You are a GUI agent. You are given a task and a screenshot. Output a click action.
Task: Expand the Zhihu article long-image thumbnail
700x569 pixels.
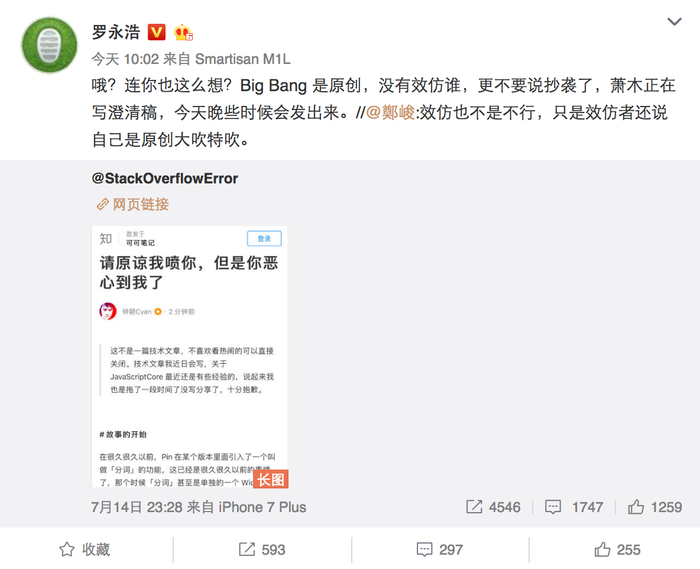pyautogui.click(x=190, y=357)
